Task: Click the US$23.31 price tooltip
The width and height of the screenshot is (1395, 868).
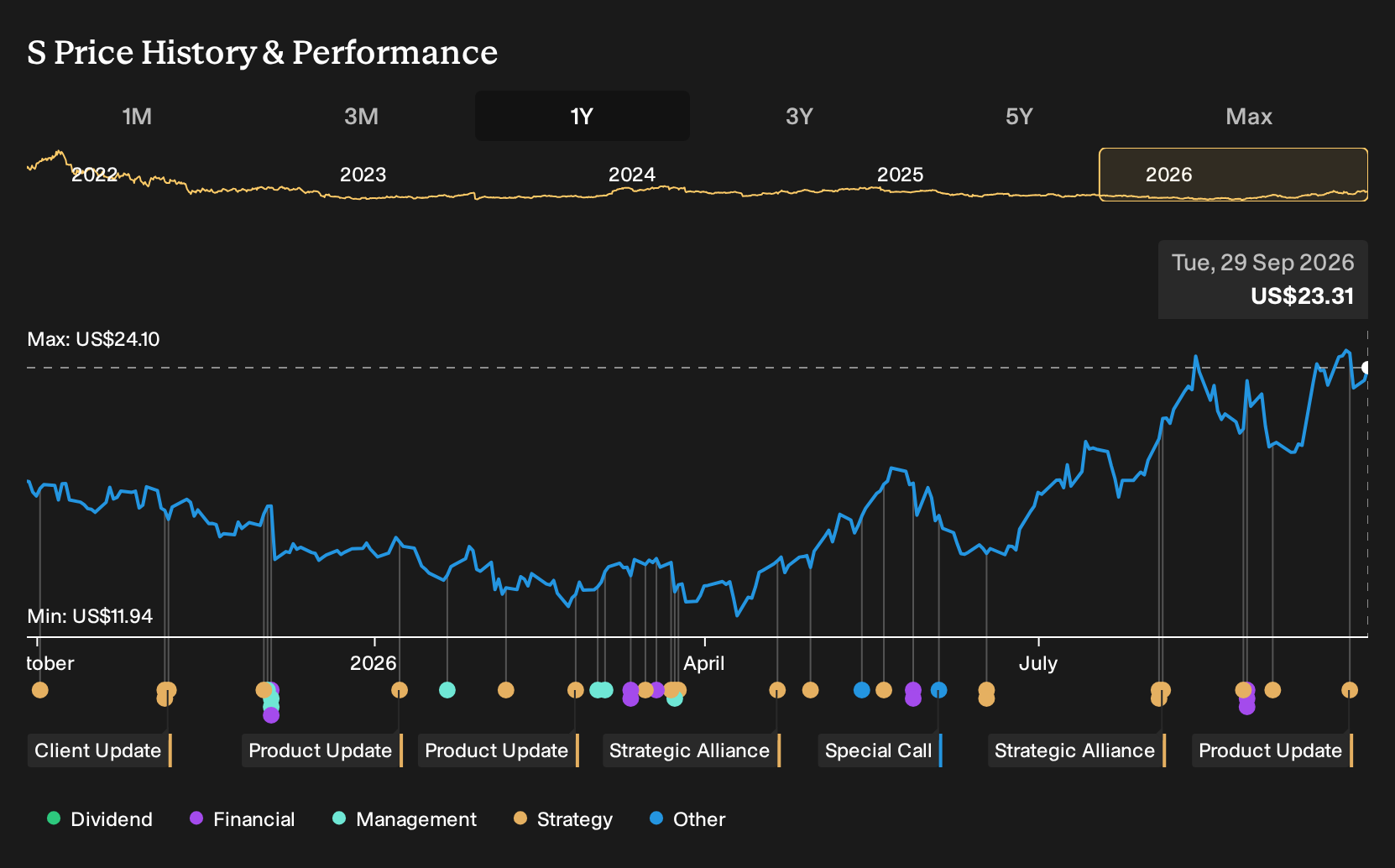Action: 1262,280
